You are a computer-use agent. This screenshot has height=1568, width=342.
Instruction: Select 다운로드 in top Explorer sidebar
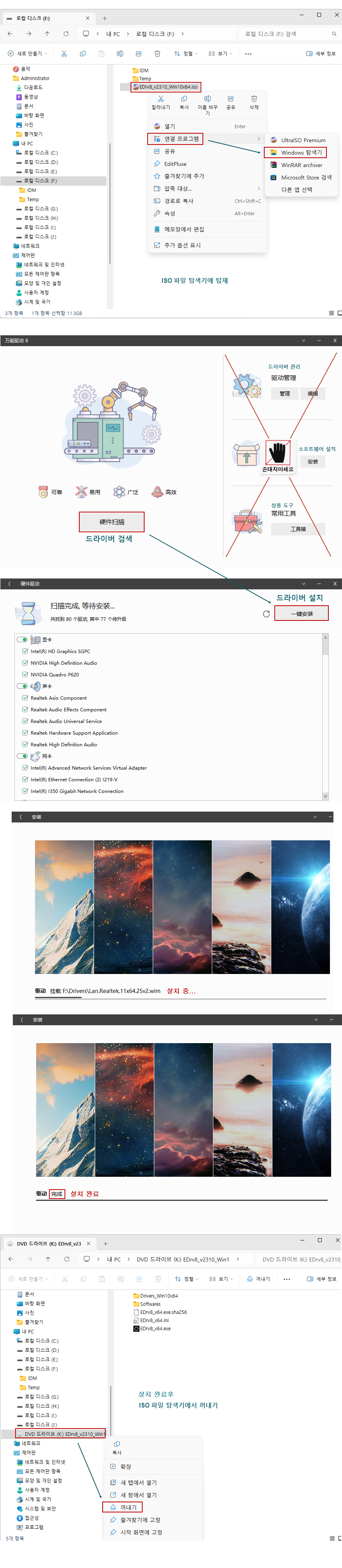(x=29, y=88)
